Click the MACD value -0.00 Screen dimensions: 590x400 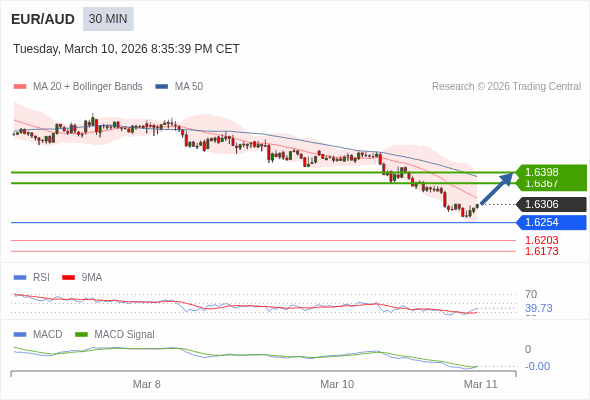coord(537,366)
